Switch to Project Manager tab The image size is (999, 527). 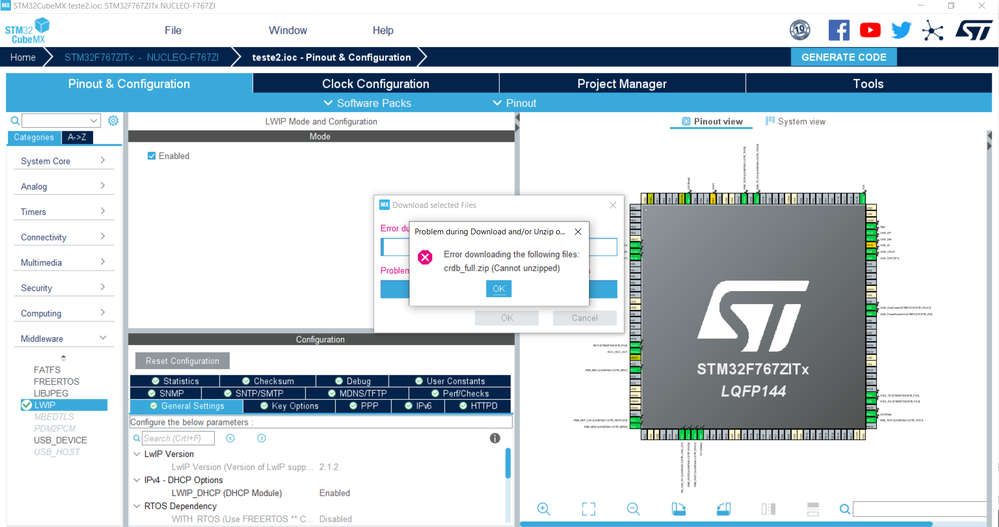click(622, 83)
